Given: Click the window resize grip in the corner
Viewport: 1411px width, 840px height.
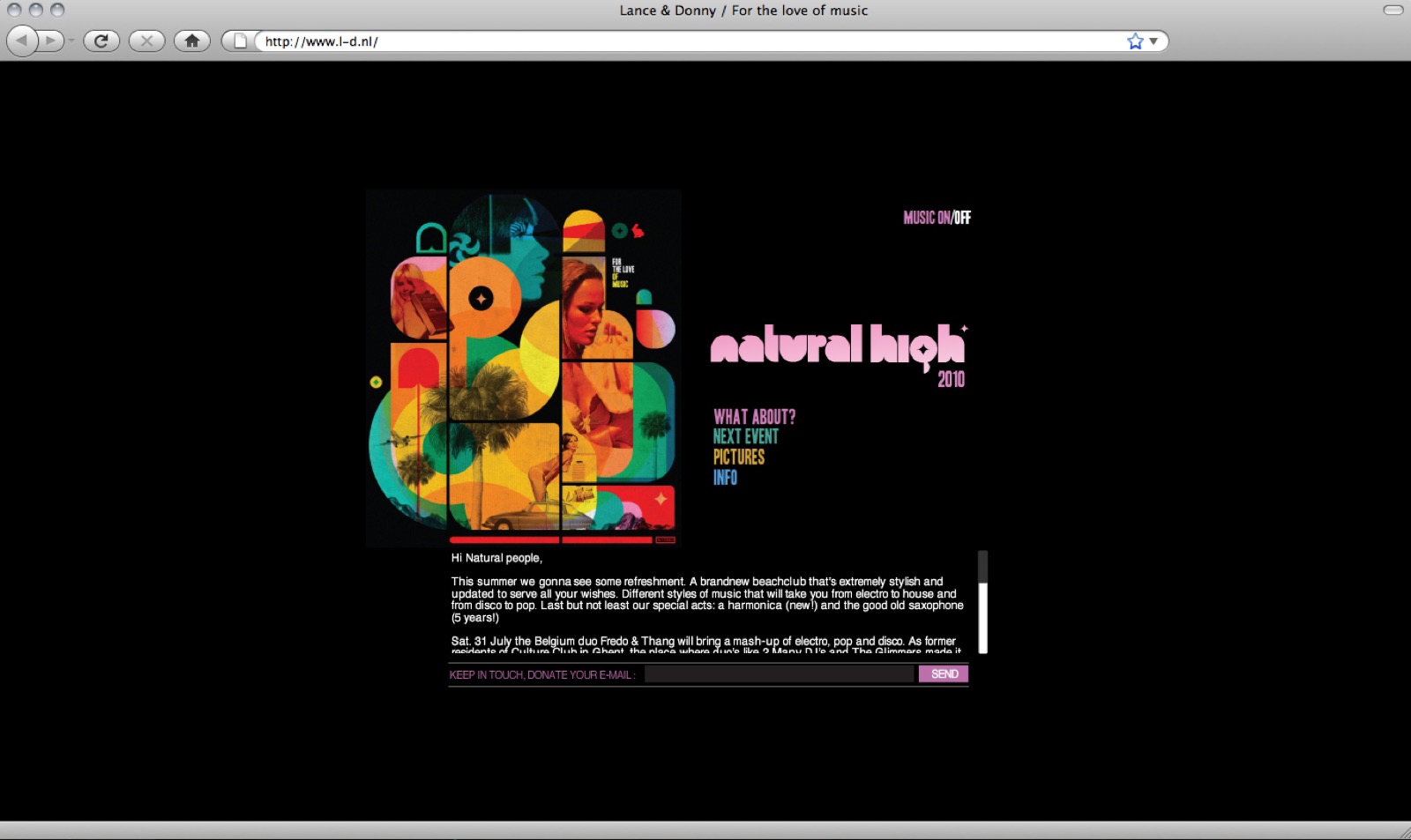Looking at the screenshot, I should (1404, 832).
